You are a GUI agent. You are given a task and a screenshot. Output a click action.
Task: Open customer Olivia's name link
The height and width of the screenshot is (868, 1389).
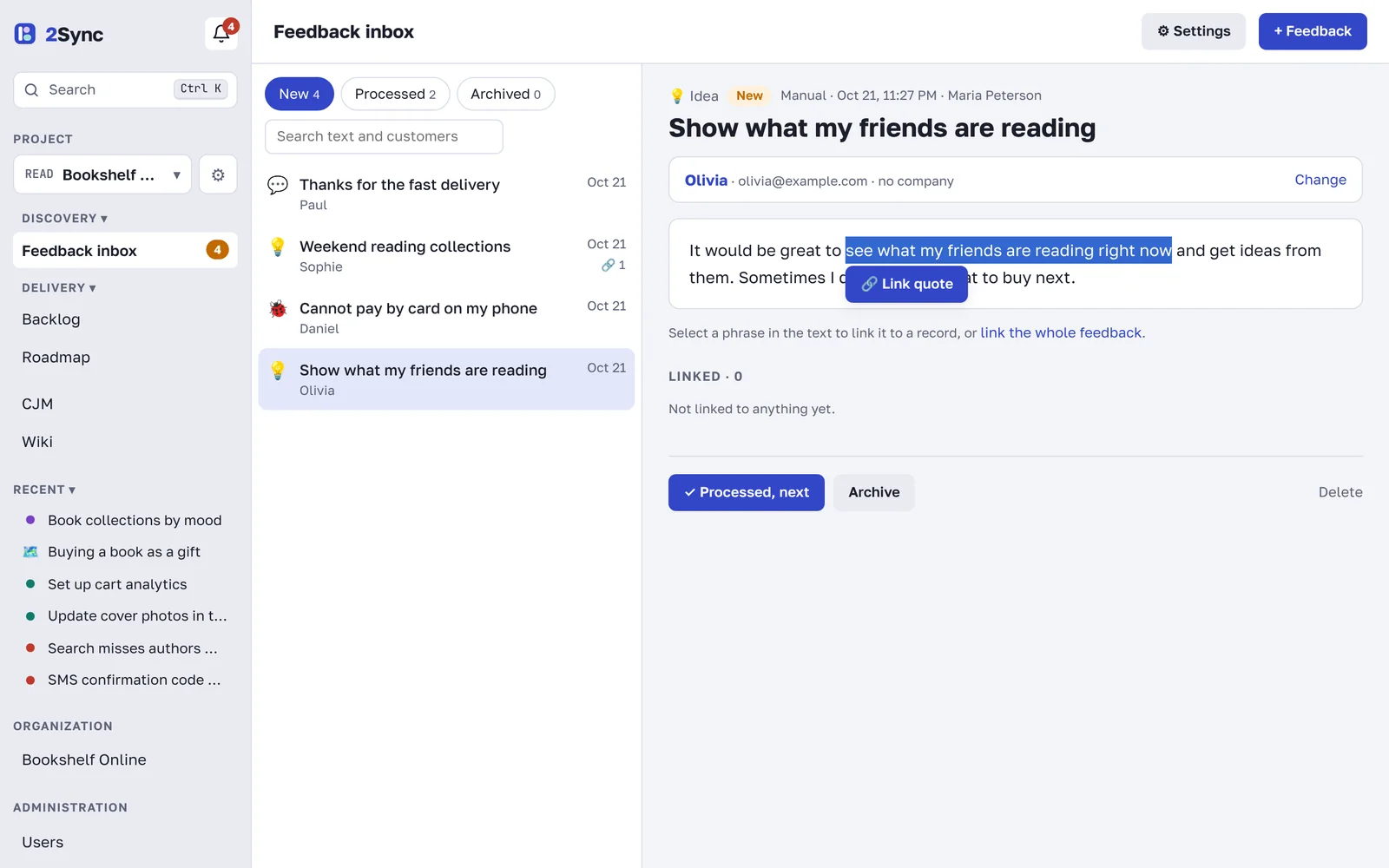coord(706,181)
